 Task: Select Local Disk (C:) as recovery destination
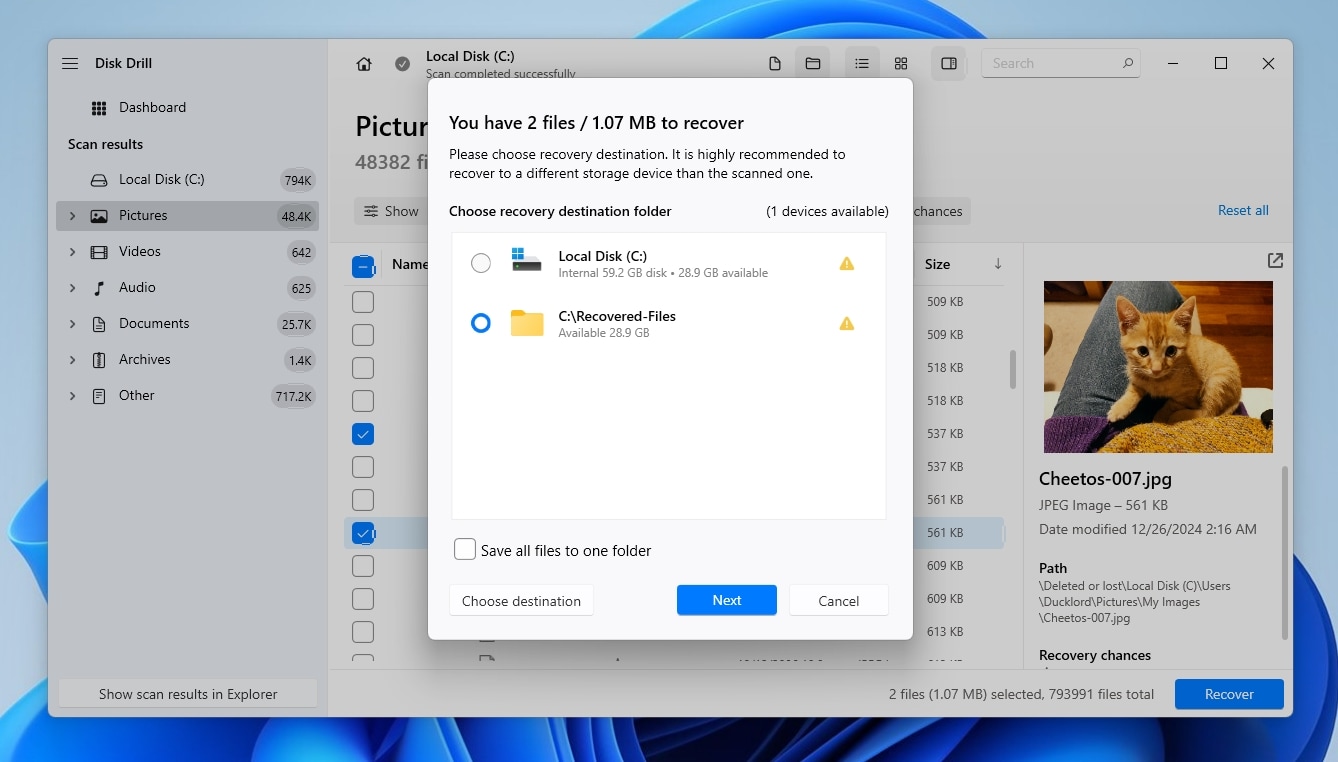[481, 263]
